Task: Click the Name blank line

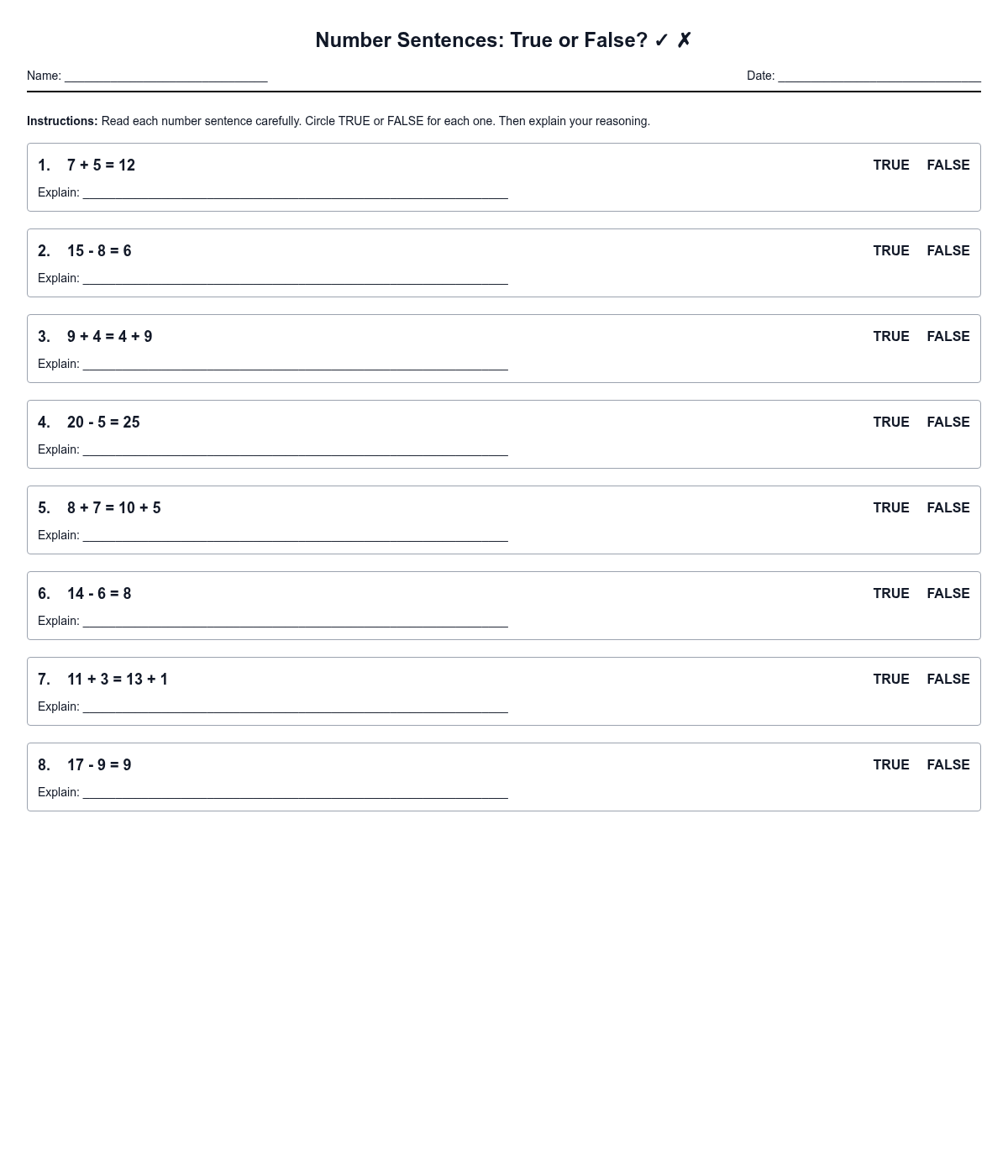Action: [x=165, y=76]
